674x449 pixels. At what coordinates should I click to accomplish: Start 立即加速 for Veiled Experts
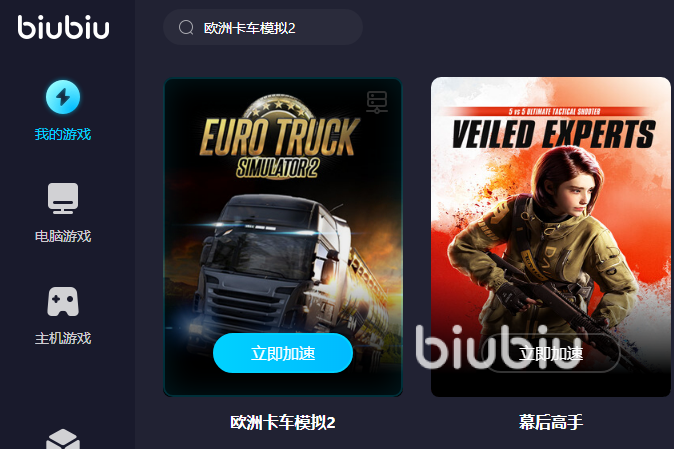[x=551, y=353]
